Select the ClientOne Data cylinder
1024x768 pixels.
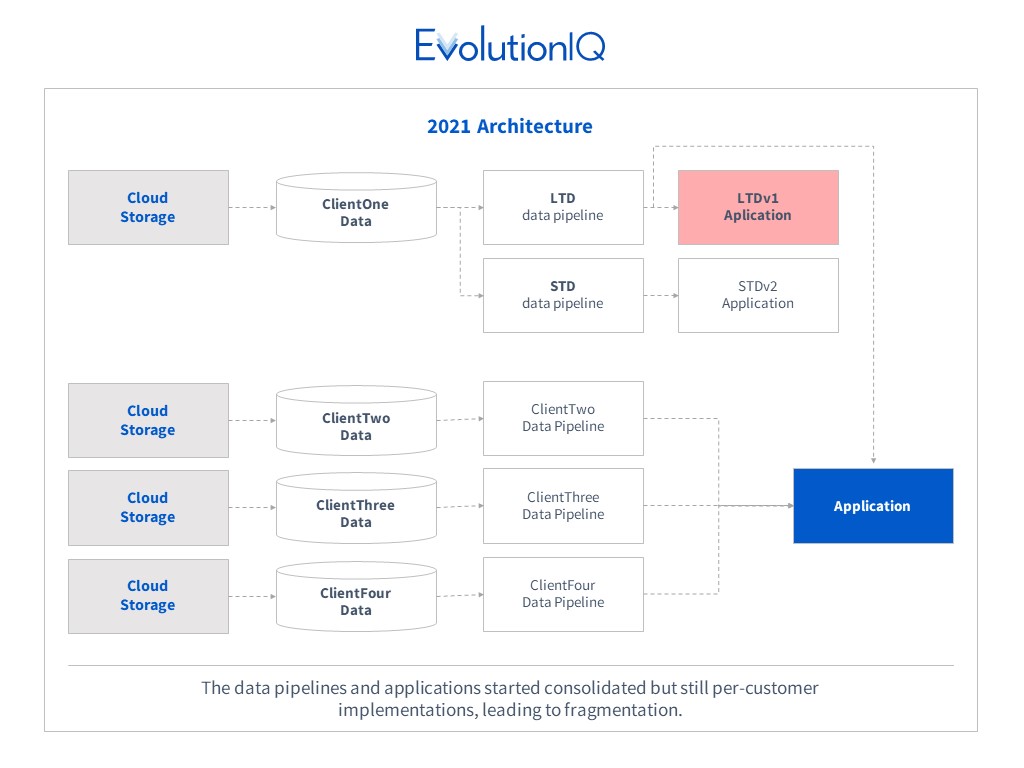pos(356,208)
